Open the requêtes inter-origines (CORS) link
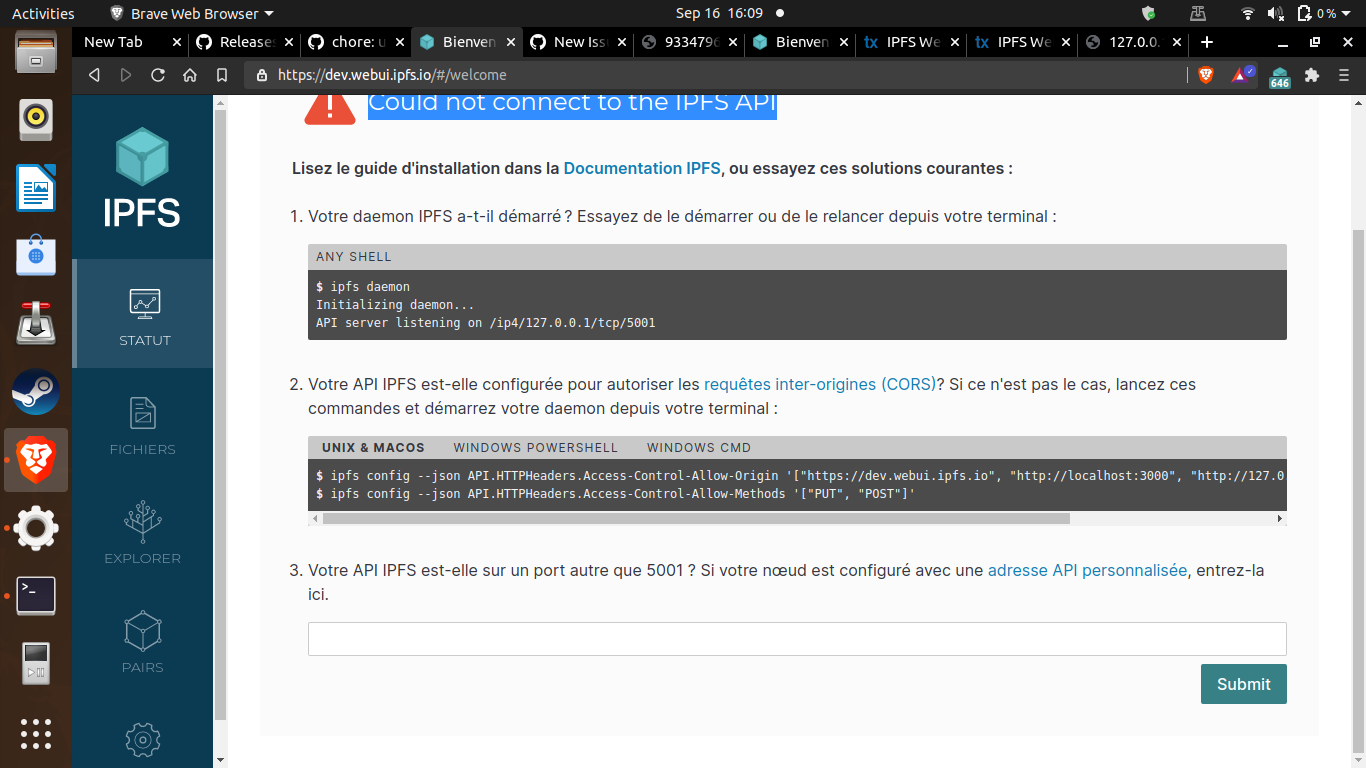The width and height of the screenshot is (1366, 768). click(x=820, y=384)
